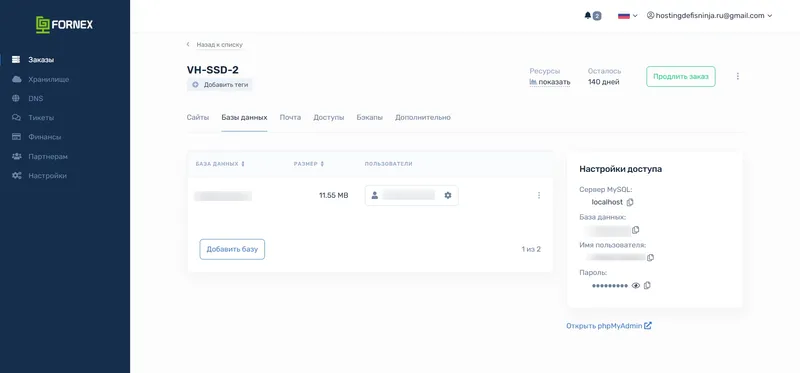Click the database user gear icon
Image resolution: width=800 pixels, height=373 pixels.
tap(448, 195)
